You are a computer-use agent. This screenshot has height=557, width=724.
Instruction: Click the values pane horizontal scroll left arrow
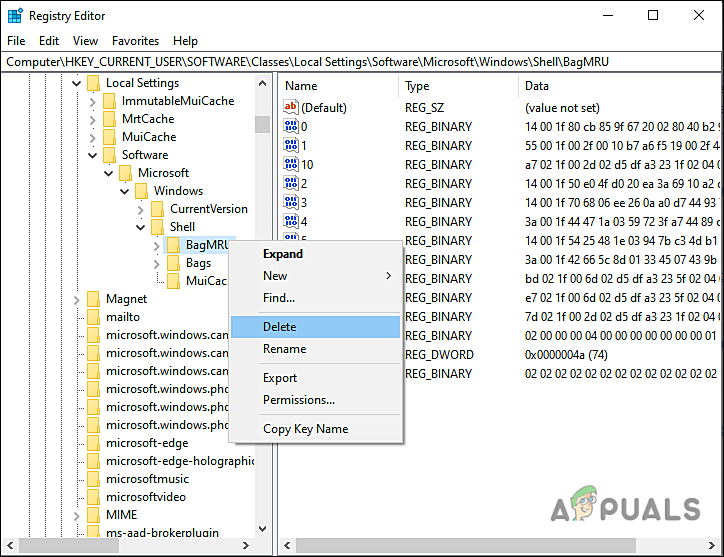point(287,545)
